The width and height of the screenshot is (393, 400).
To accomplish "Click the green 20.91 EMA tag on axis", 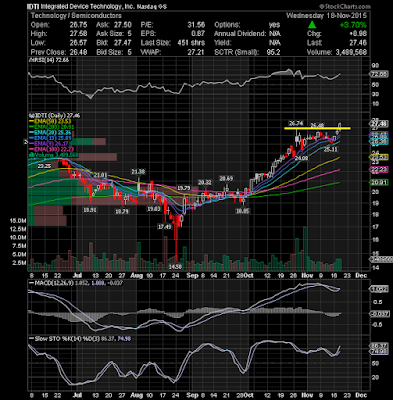I will (379, 182).
